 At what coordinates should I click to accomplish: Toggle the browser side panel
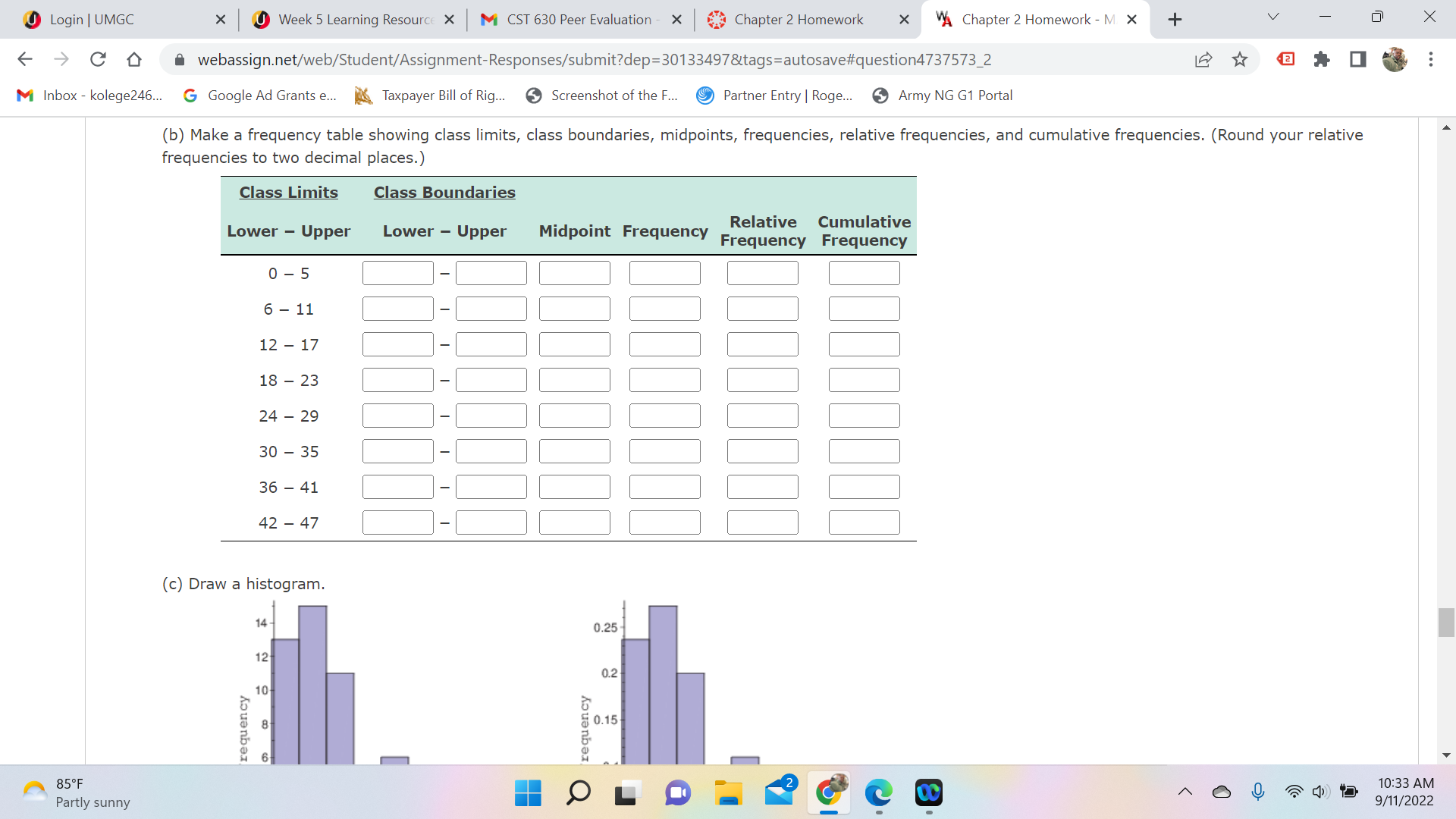1358,59
